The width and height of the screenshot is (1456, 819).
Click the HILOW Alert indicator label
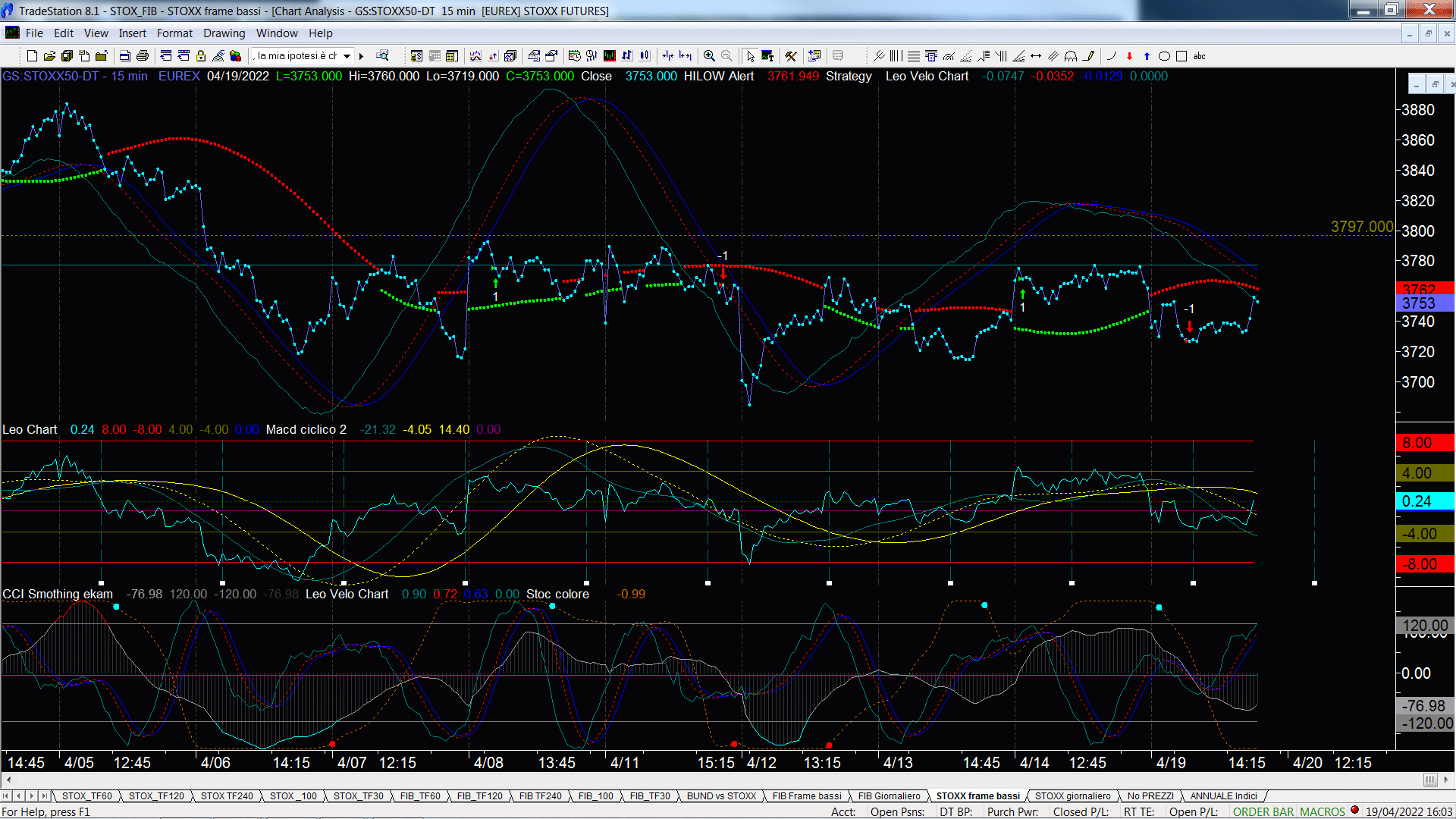point(719,76)
